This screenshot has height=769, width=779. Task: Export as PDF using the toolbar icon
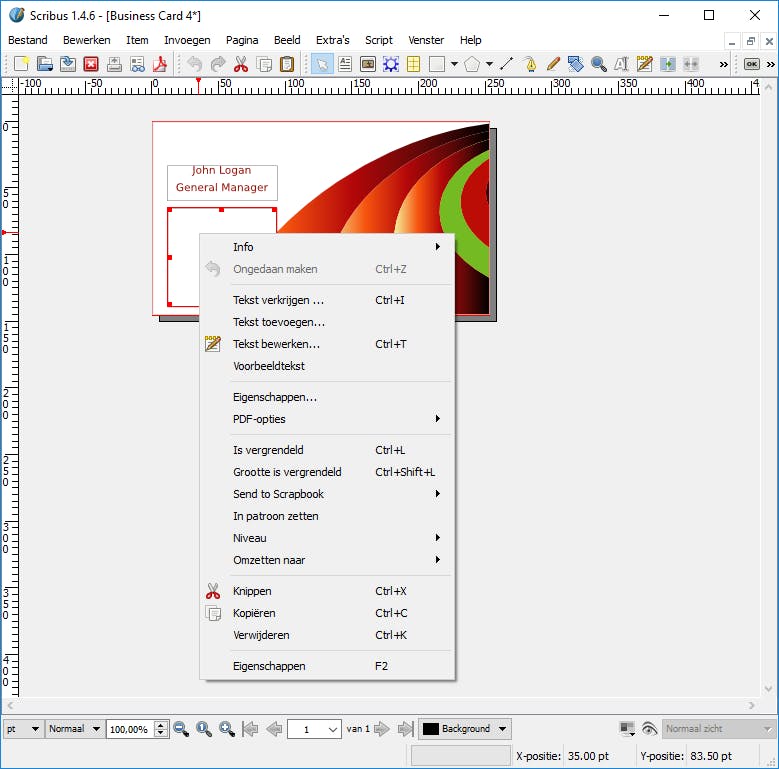(x=160, y=64)
